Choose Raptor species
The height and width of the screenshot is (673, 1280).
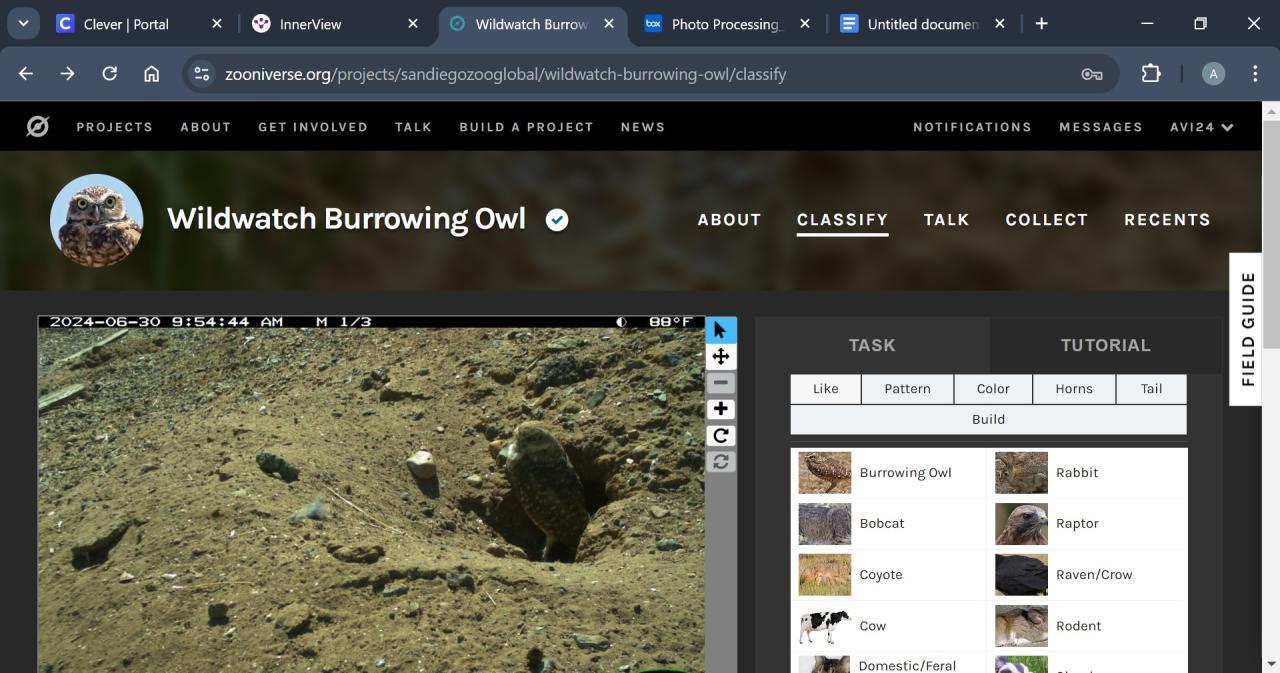[x=1087, y=524]
